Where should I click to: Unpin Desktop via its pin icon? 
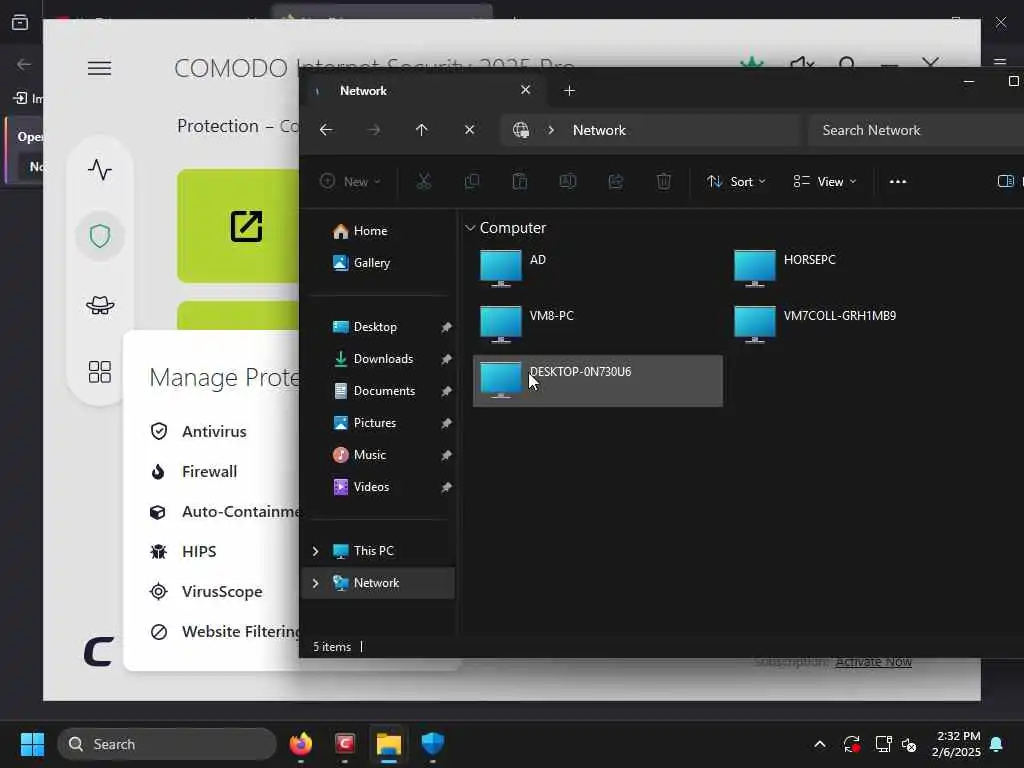click(446, 327)
